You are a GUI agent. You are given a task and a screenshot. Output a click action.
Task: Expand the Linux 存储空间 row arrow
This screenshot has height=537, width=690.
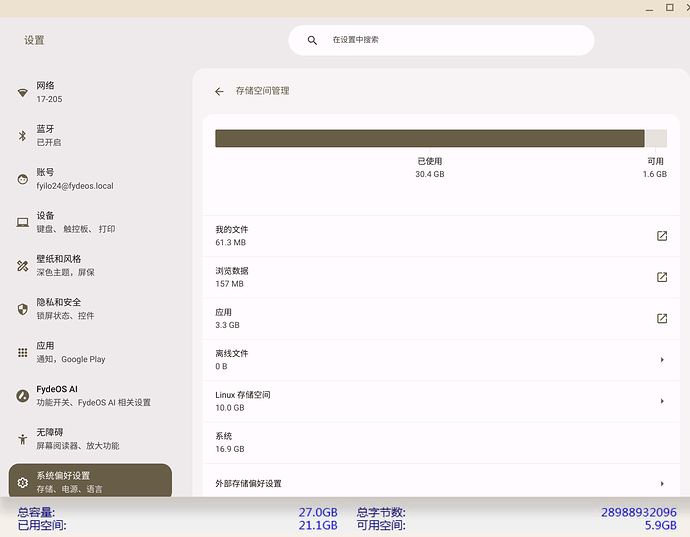click(662, 401)
